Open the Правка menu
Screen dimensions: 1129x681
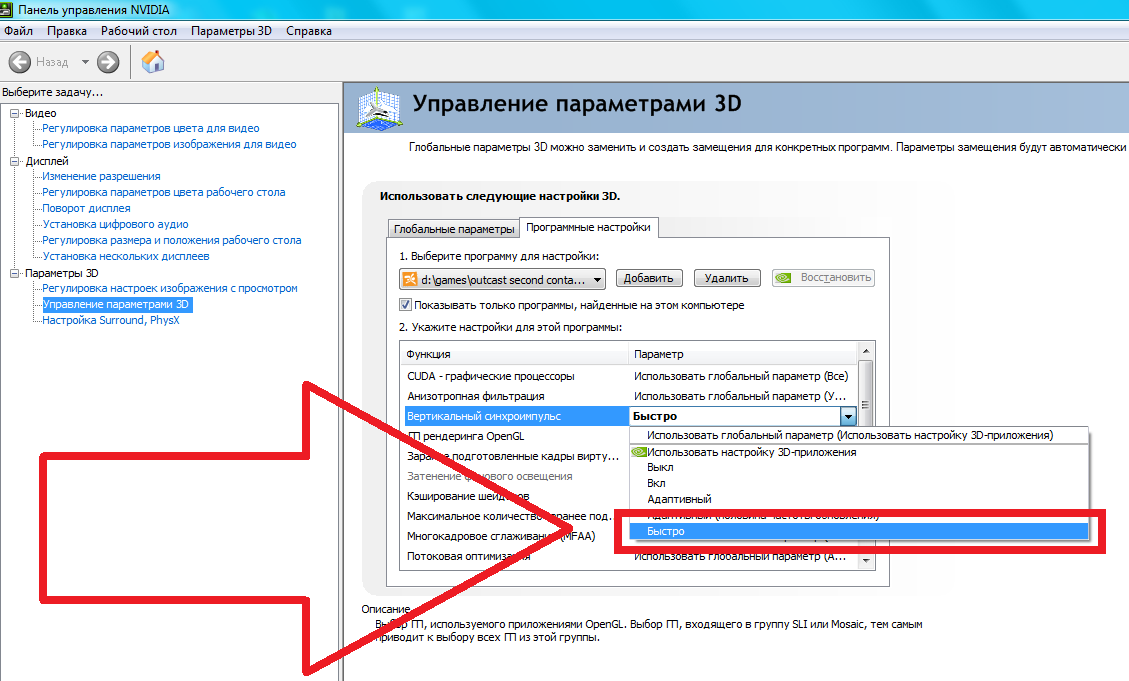pyautogui.click(x=67, y=31)
